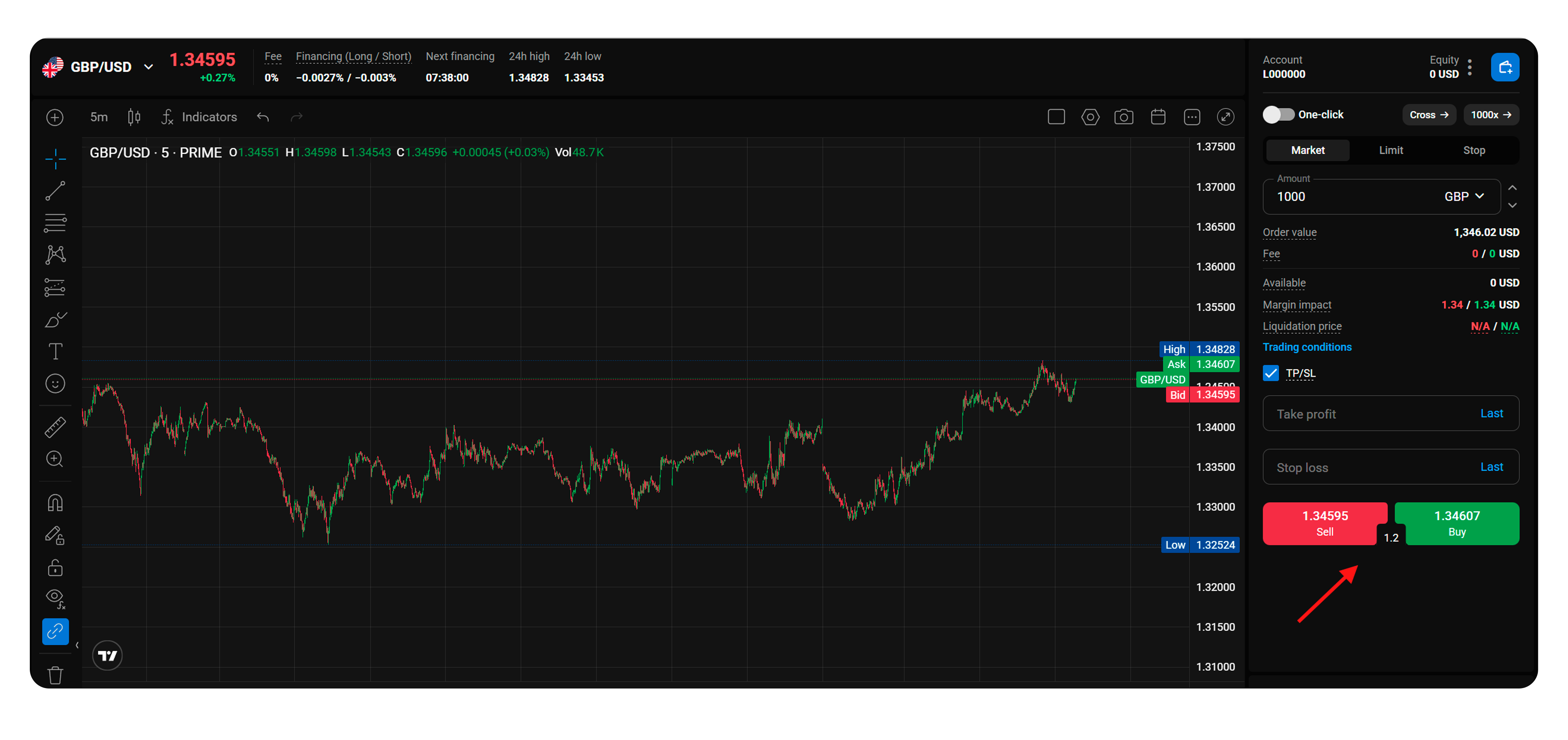Enable One-click trading

point(1278,115)
